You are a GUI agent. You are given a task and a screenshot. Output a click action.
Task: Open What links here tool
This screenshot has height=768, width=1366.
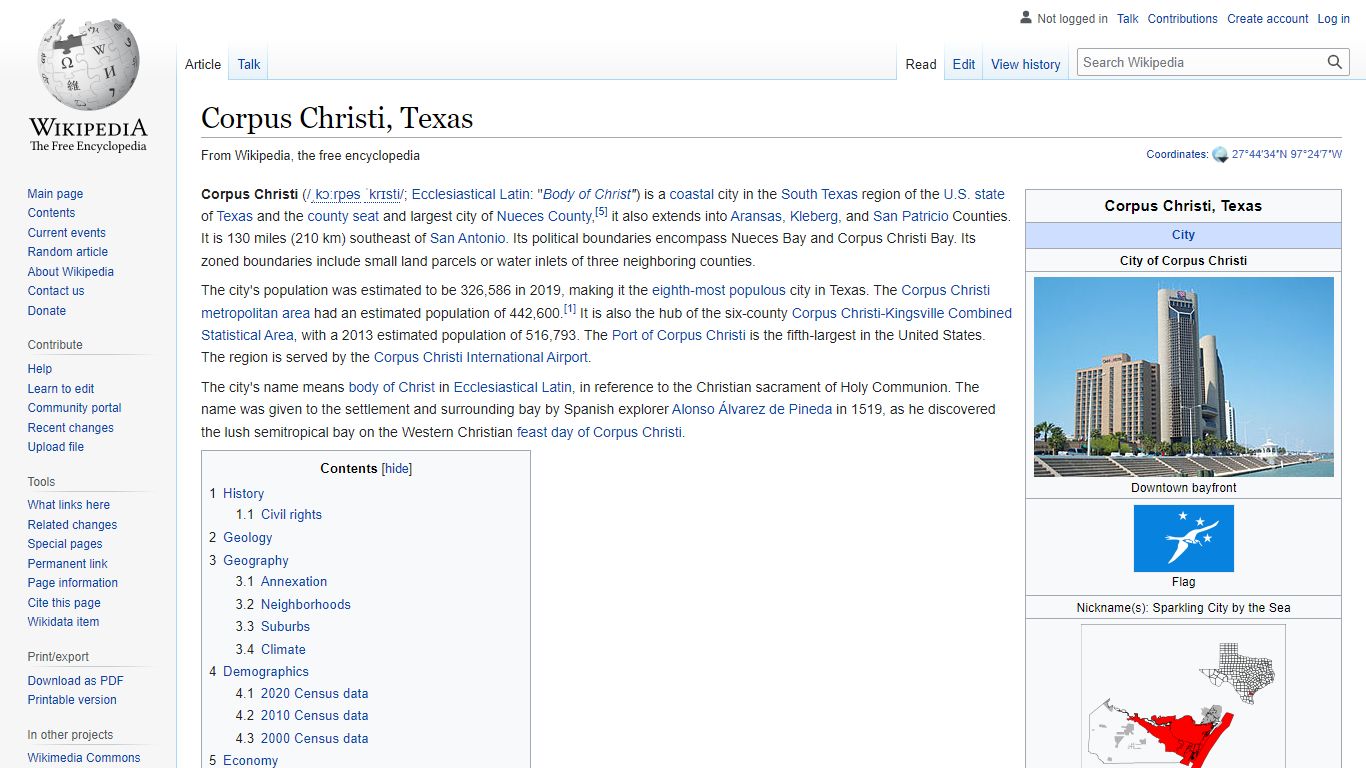(68, 505)
